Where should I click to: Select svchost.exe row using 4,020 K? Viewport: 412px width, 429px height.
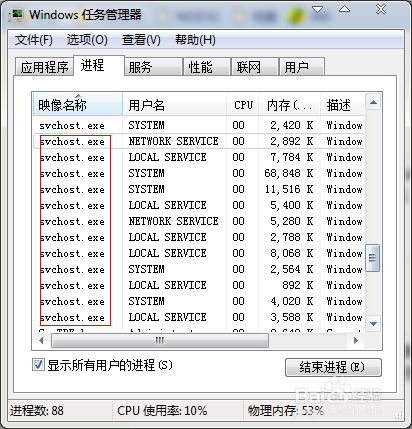coord(199,301)
